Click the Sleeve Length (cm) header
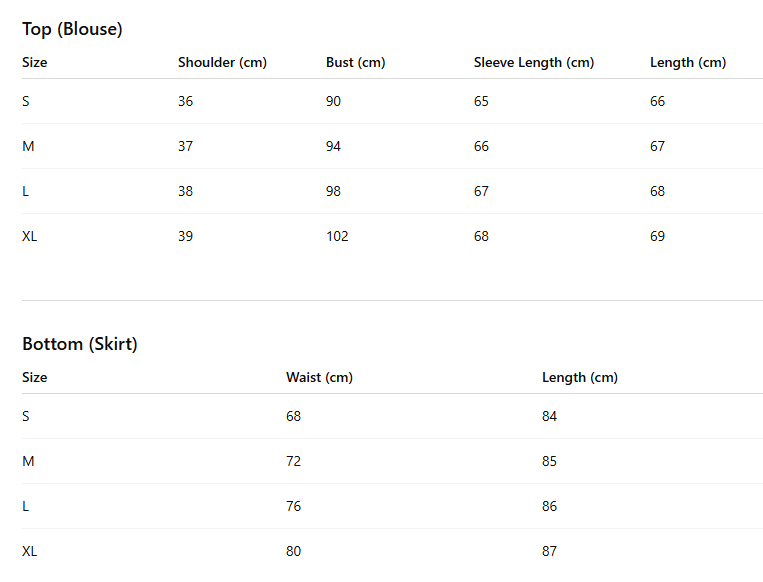 533,62
